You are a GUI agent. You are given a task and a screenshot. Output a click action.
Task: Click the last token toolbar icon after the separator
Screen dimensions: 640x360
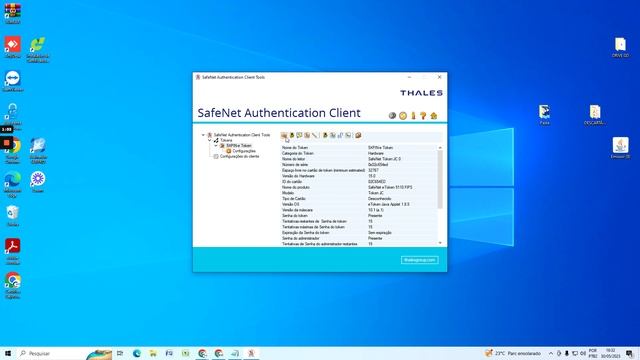click(358, 135)
